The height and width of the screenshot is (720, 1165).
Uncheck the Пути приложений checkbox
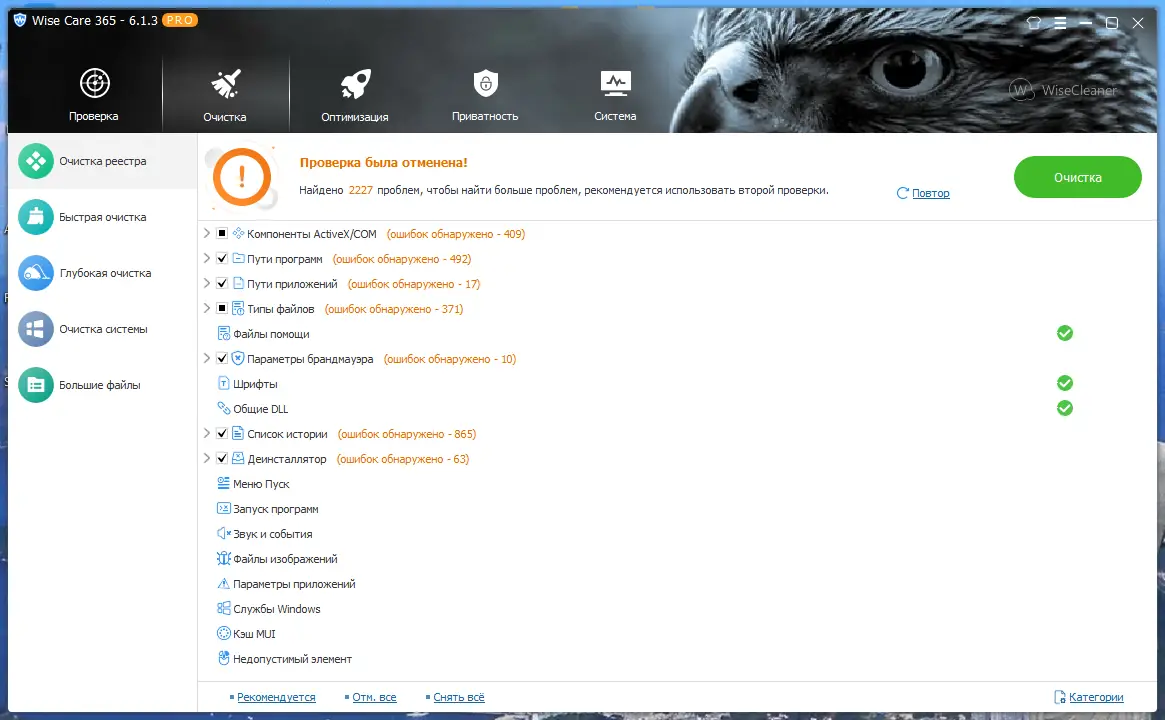[221, 283]
